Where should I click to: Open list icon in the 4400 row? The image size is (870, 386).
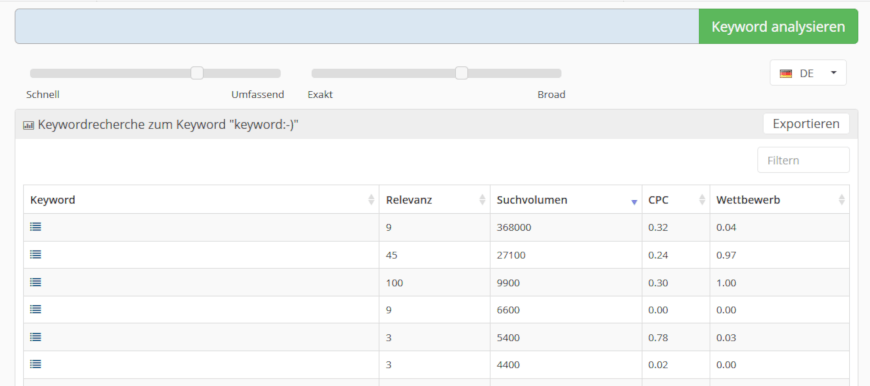[36, 364]
